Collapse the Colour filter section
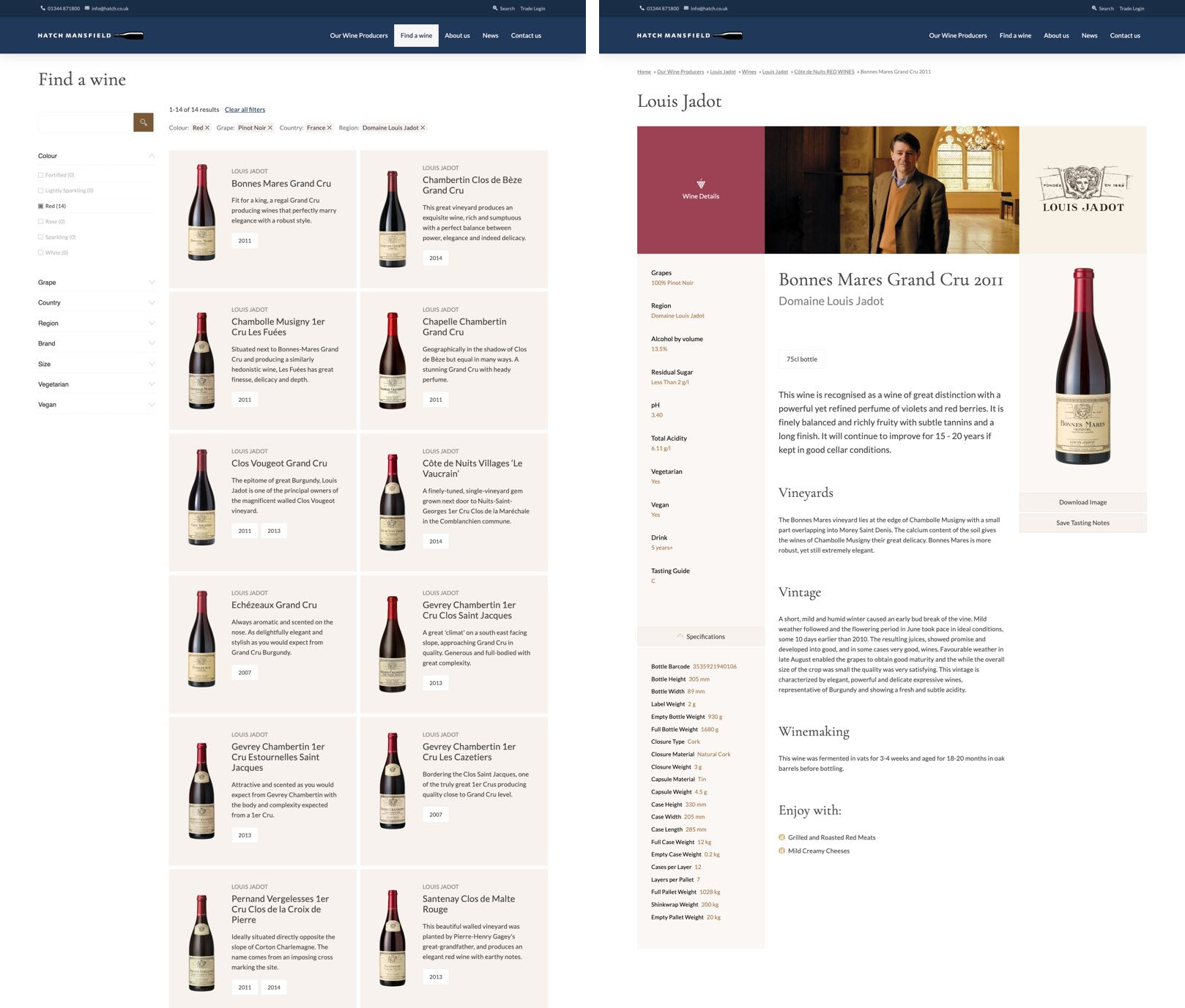Screen dimensions: 1185x1008 [97, 156]
